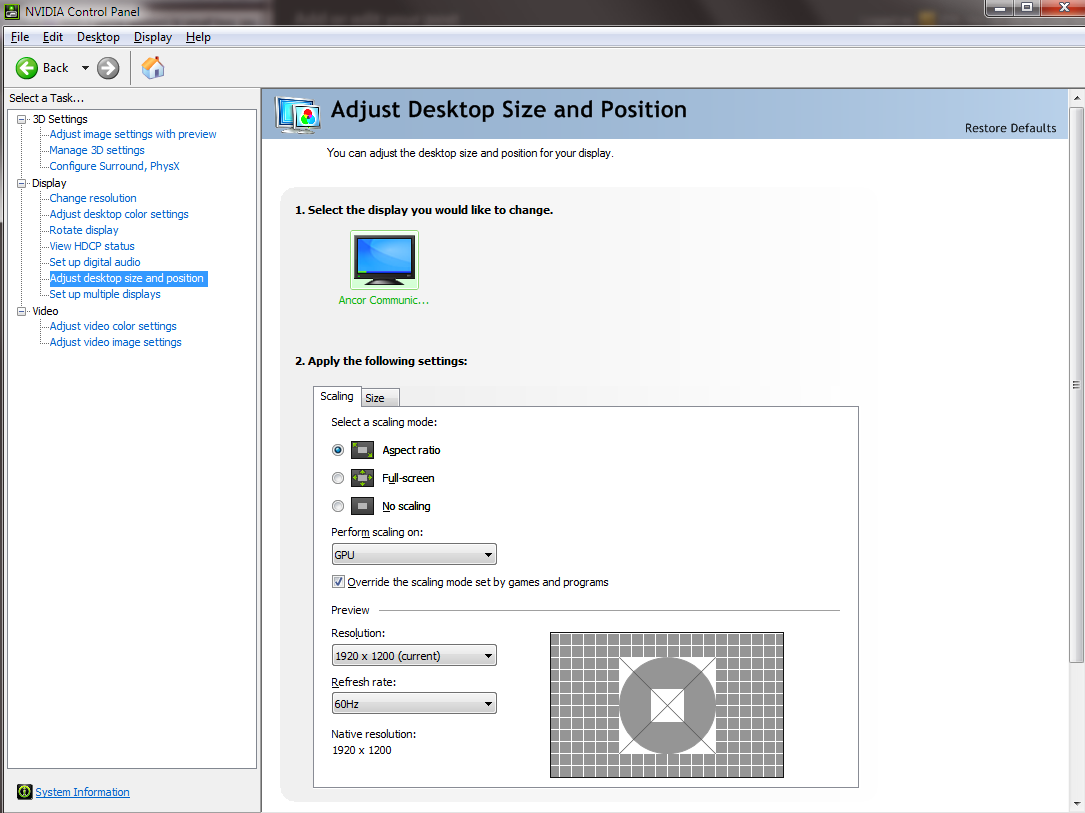Select the Aspect ratio radio button
The width and height of the screenshot is (1085, 813).
pos(338,450)
